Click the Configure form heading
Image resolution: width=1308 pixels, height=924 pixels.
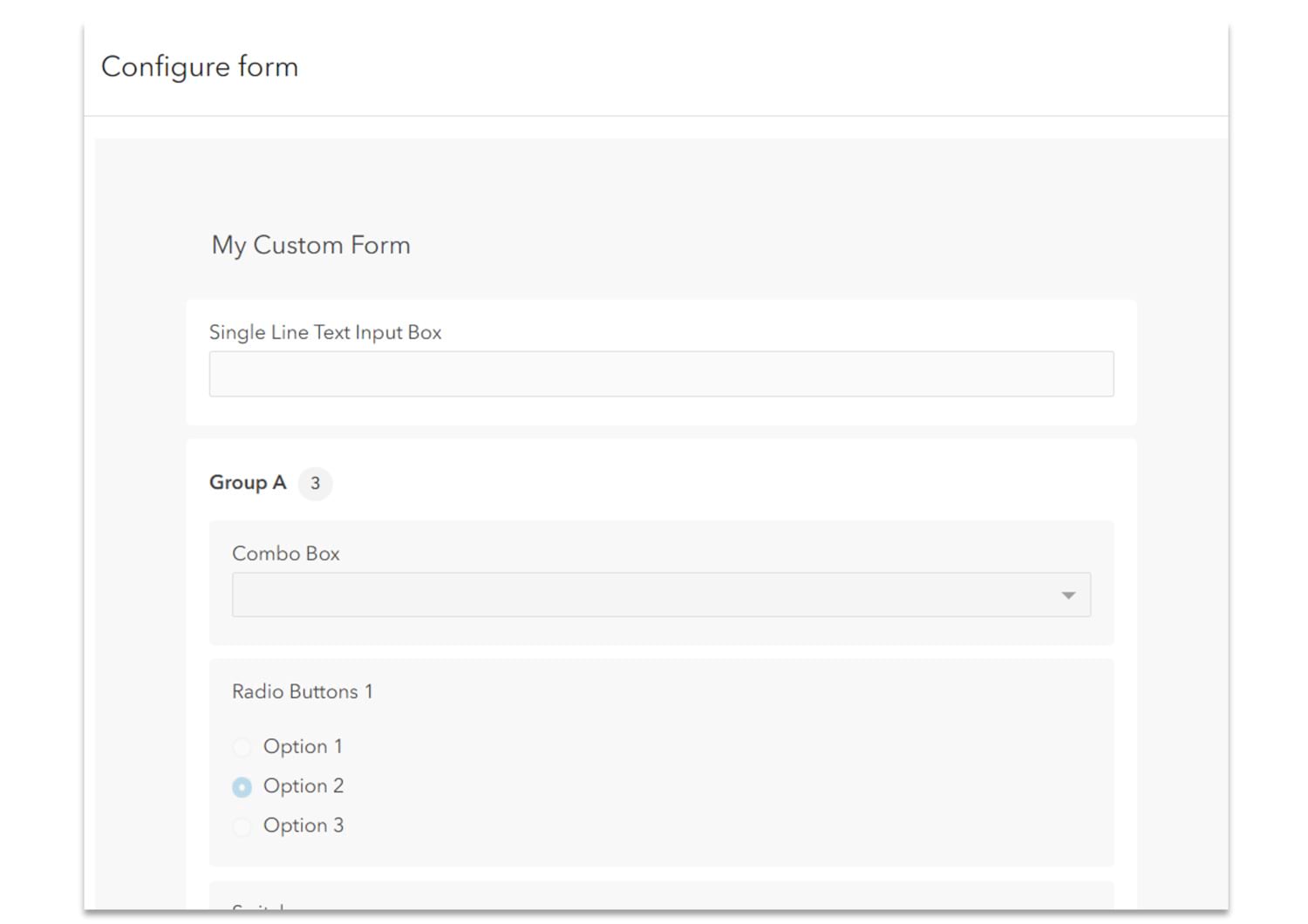pos(200,66)
